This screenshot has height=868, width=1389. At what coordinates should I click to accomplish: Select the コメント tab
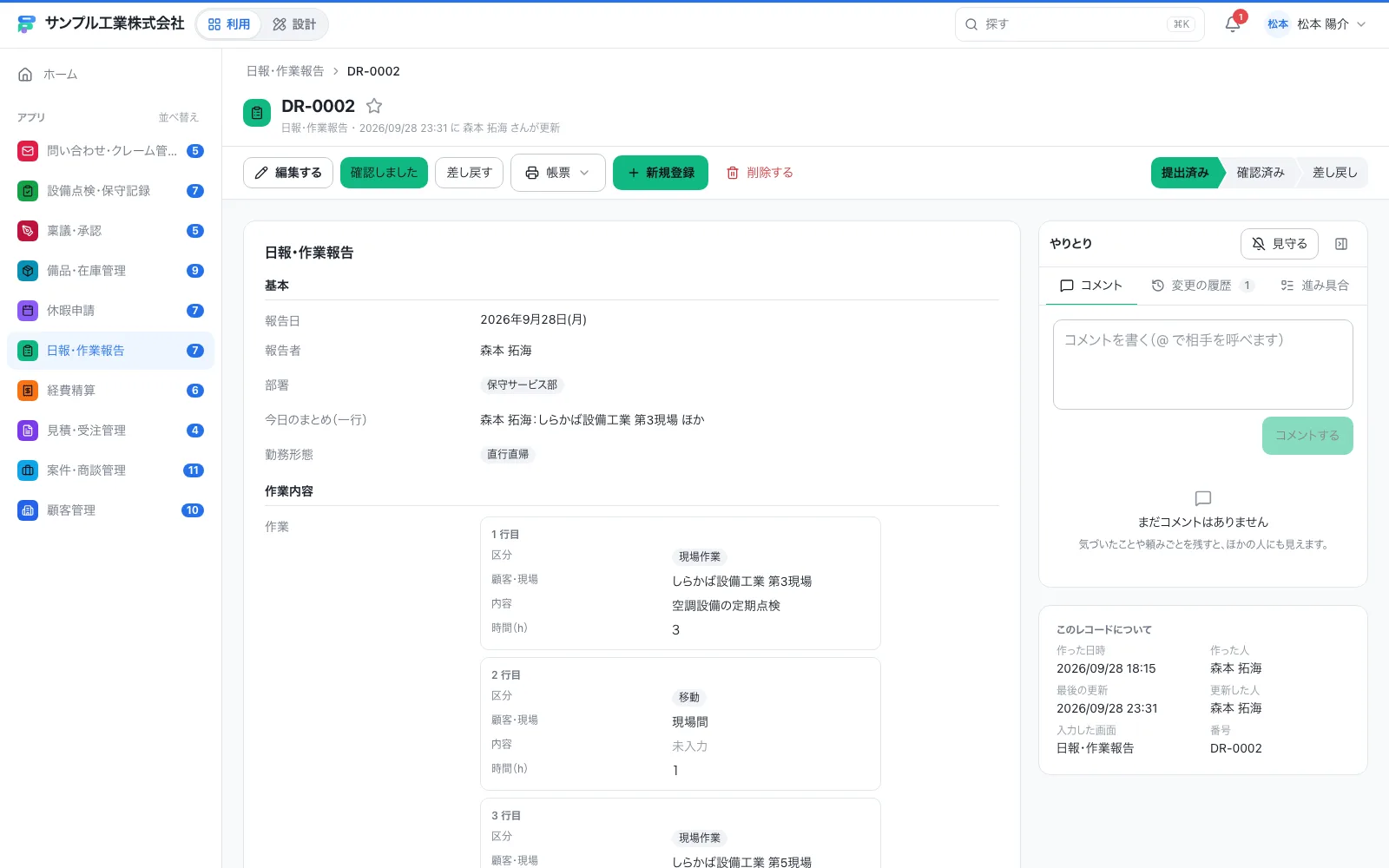coord(1091,286)
